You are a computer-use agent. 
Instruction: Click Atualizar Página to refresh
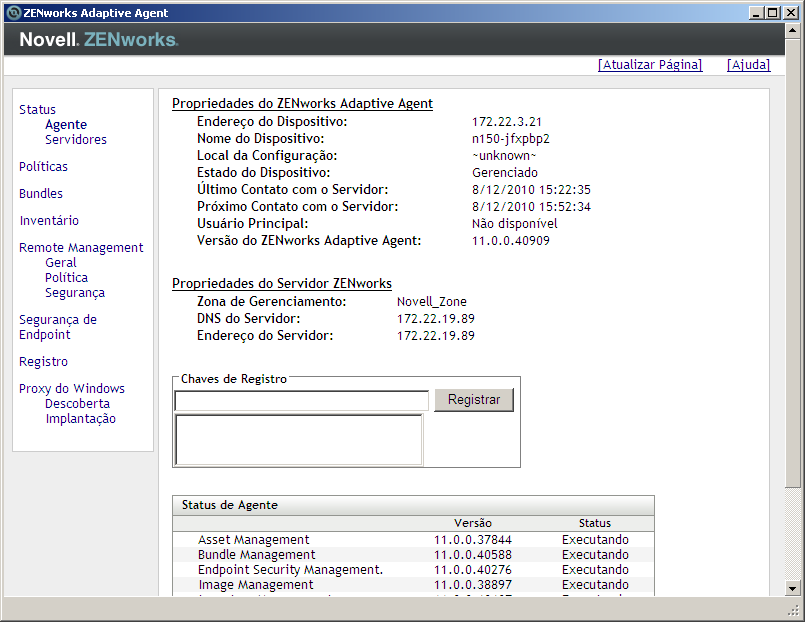point(650,64)
